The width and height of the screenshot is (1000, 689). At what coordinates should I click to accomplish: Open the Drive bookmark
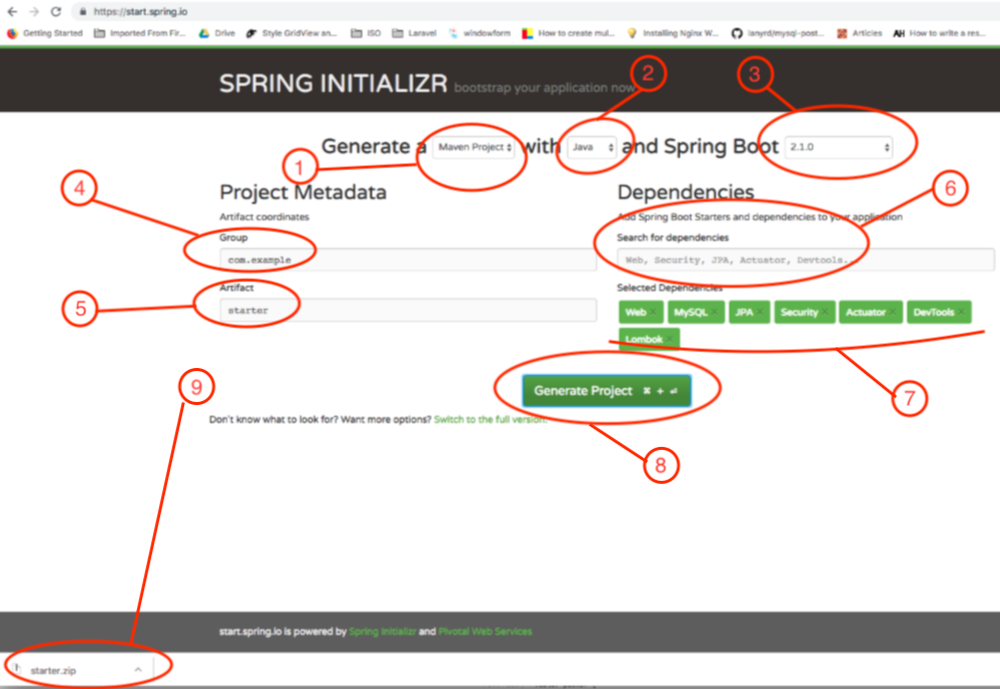(217, 33)
